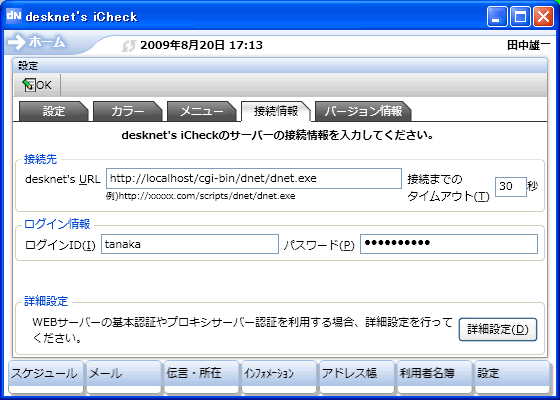Viewport: 560px width, 400px height.
Task: Click the ログインID field containing tanaka
Action: [x=190, y=244]
